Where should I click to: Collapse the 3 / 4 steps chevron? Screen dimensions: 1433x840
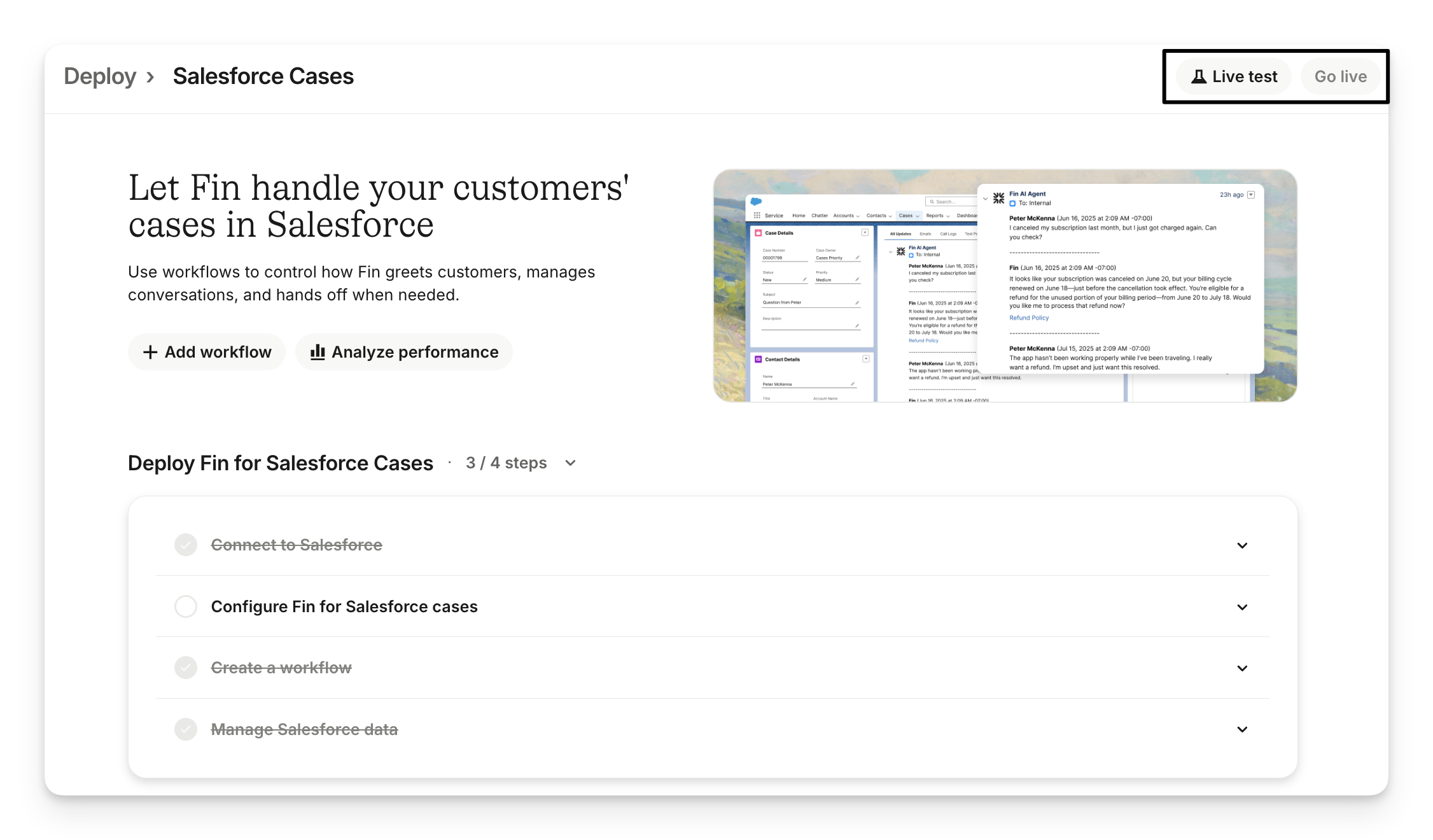570,463
